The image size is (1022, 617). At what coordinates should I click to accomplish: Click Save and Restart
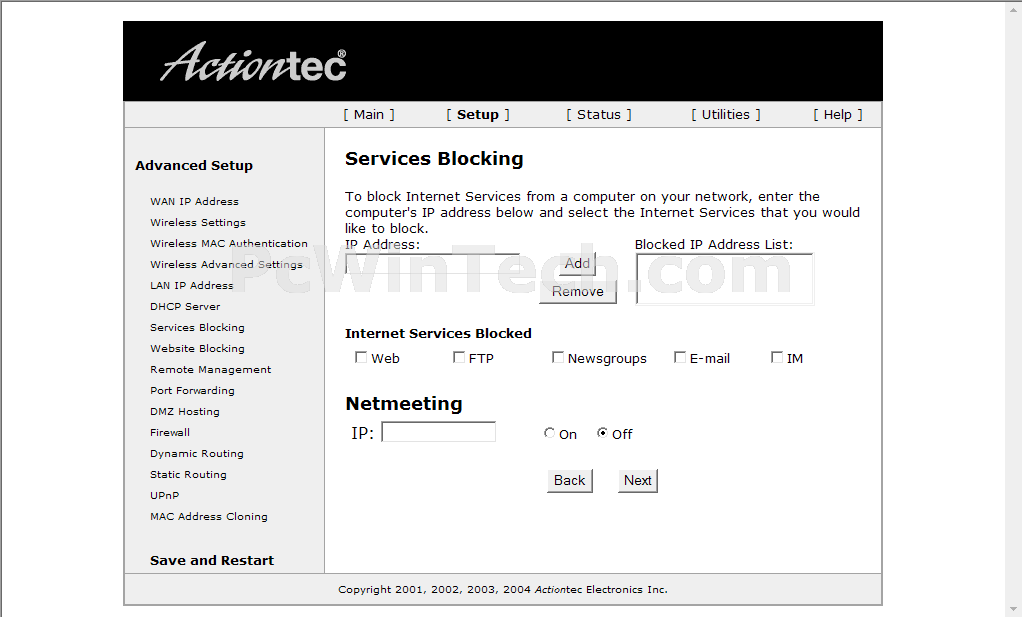coord(212,560)
